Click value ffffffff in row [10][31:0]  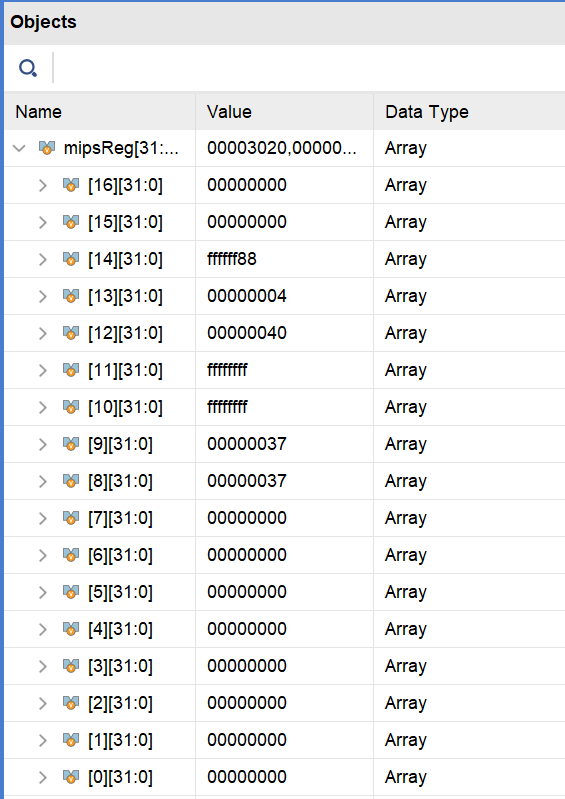227,407
